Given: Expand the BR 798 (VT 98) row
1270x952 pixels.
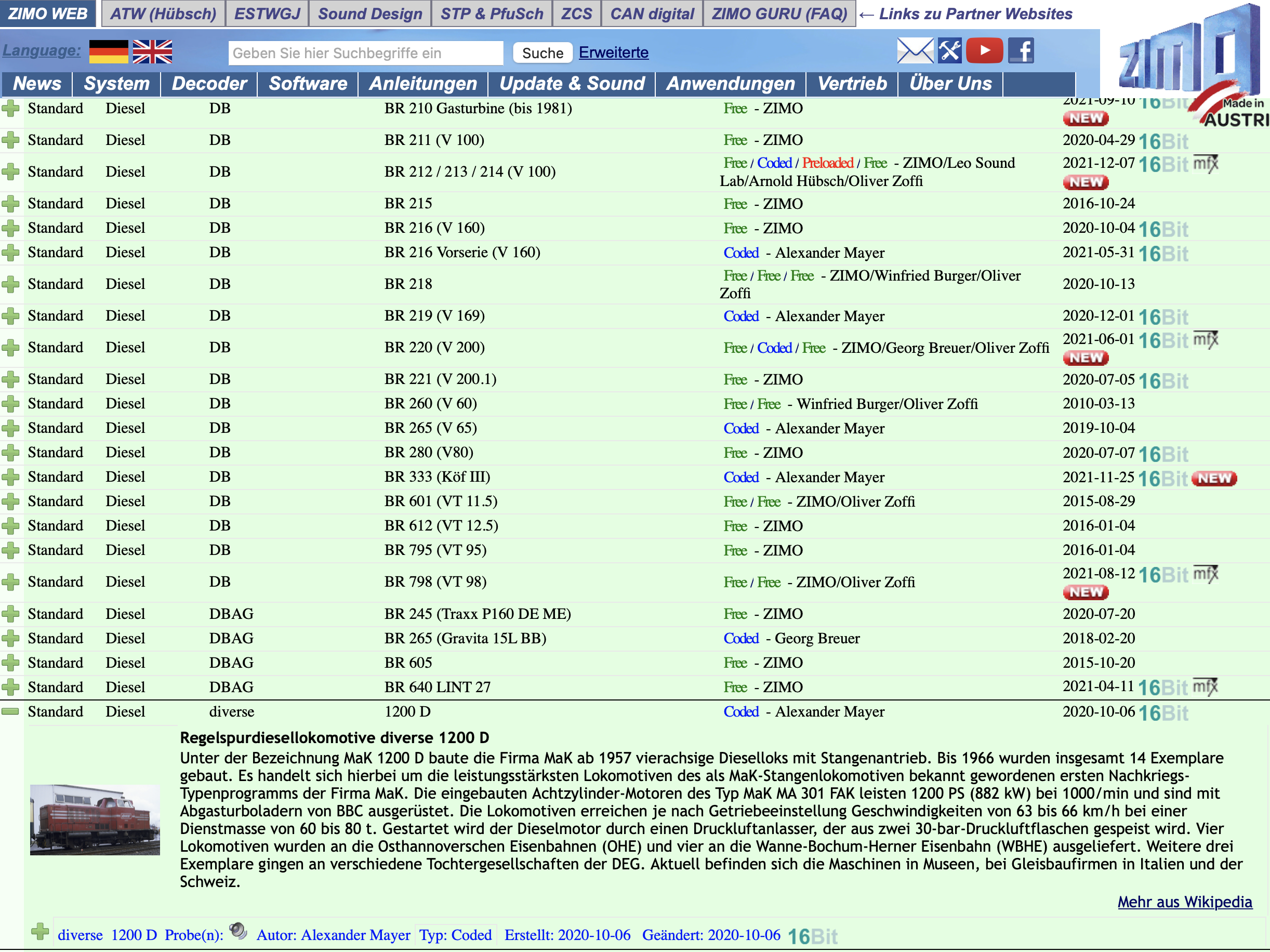Looking at the screenshot, I should point(10,581).
